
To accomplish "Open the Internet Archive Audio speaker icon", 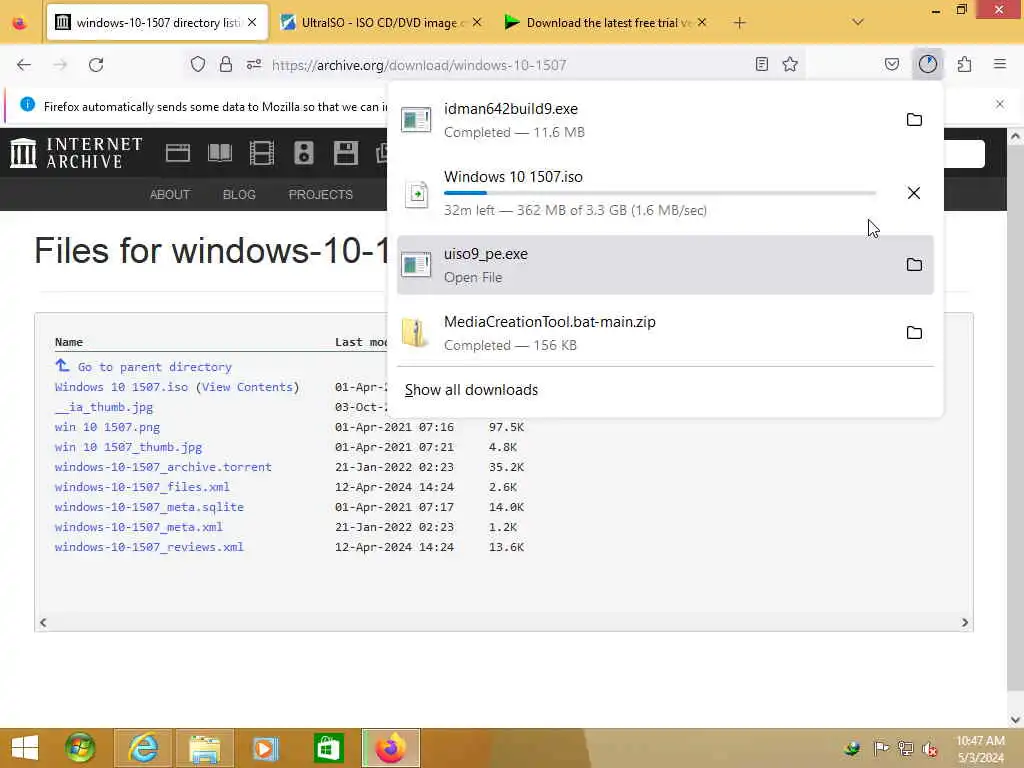I will (304, 153).
